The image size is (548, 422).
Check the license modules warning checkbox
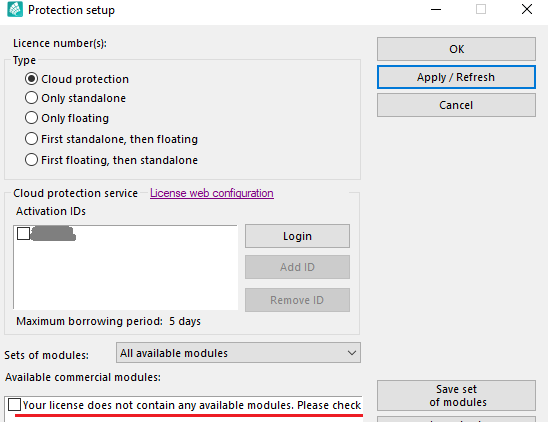[x=14, y=405]
